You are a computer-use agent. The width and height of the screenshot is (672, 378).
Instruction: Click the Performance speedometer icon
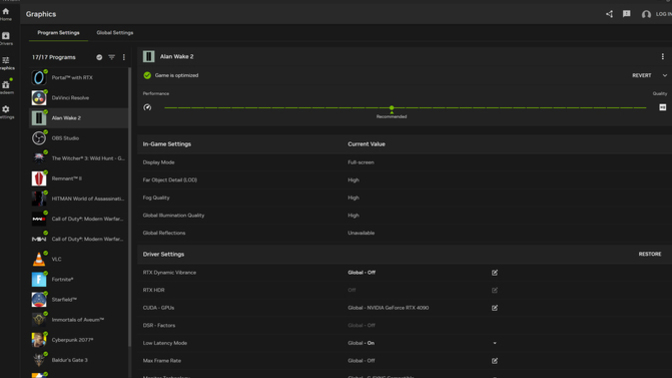(147, 107)
